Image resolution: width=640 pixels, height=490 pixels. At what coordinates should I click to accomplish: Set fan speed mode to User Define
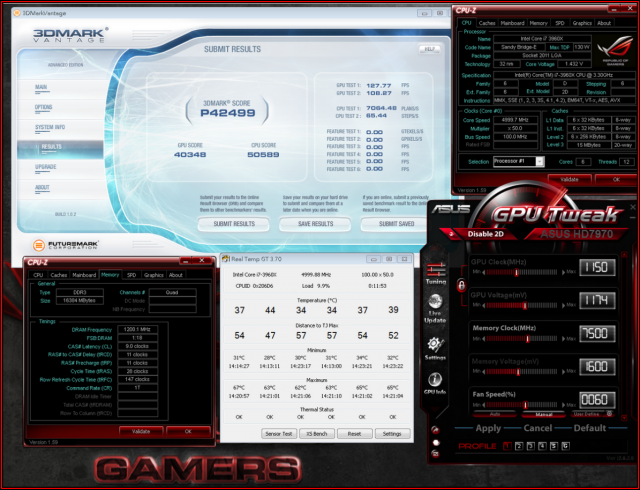(588, 414)
